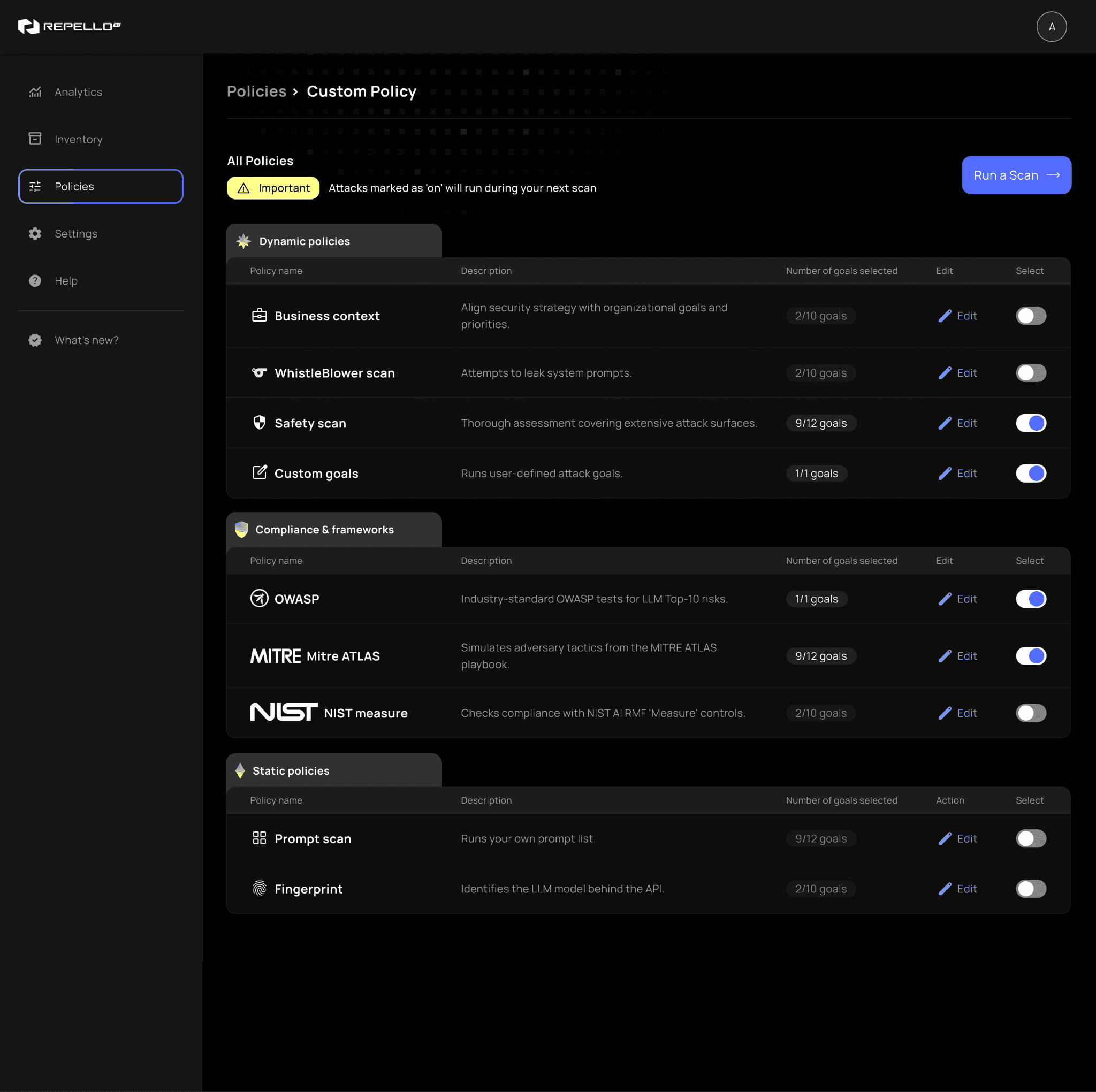Viewport: 1096px width, 1092px height.
Task: Click the Safety scan shield icon
Action: click(260, 423)
